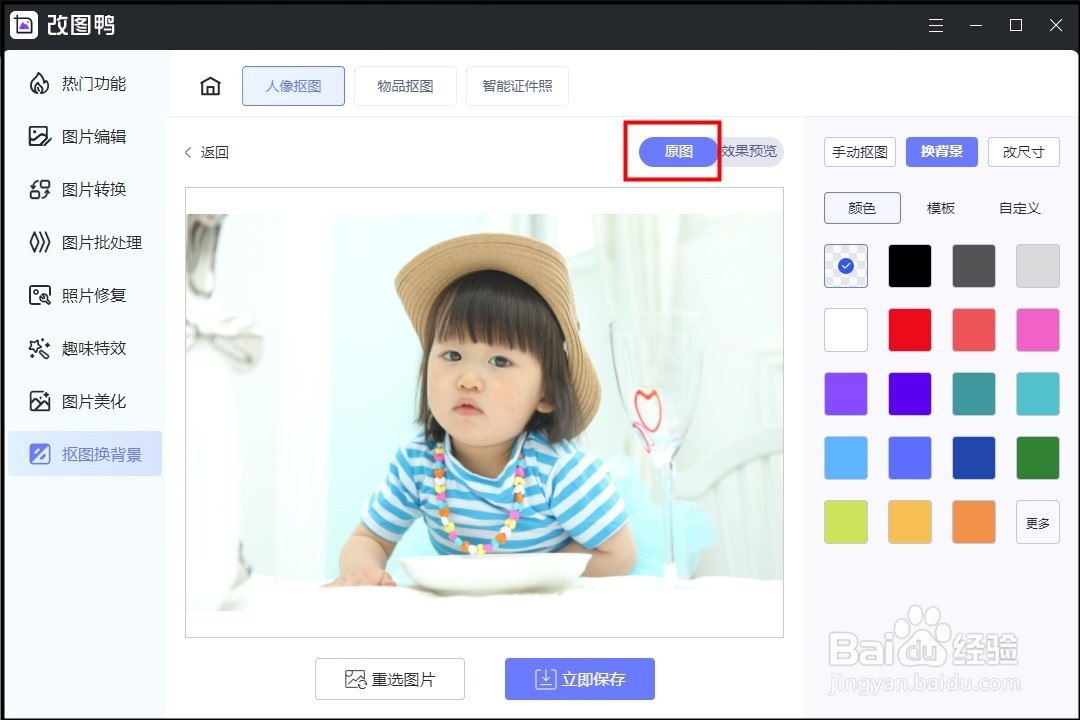Open the 图片转换 feature
Screen dimensions: 1080x720
(85, 189)
